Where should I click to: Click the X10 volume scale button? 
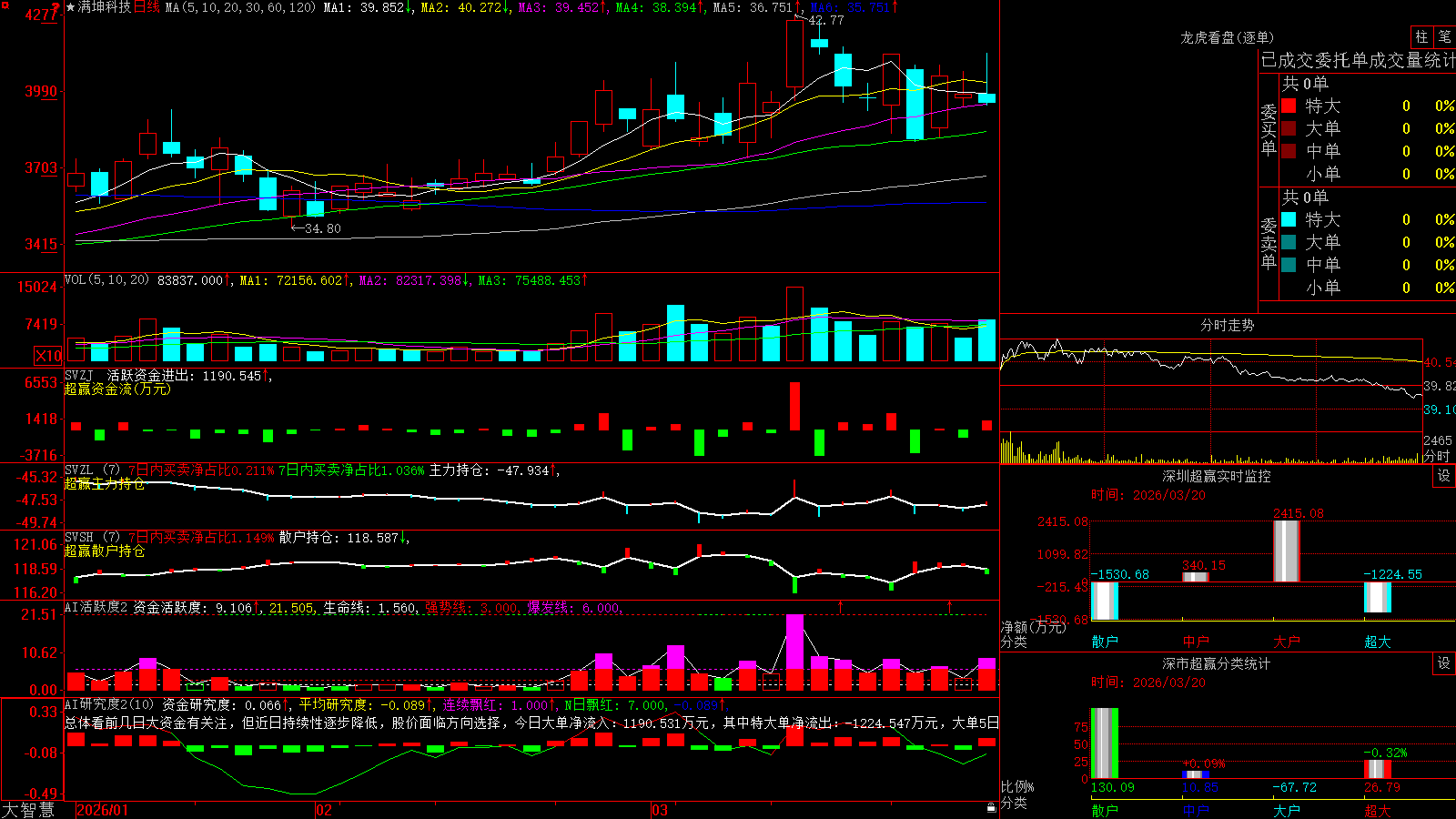tap(48, 356)
